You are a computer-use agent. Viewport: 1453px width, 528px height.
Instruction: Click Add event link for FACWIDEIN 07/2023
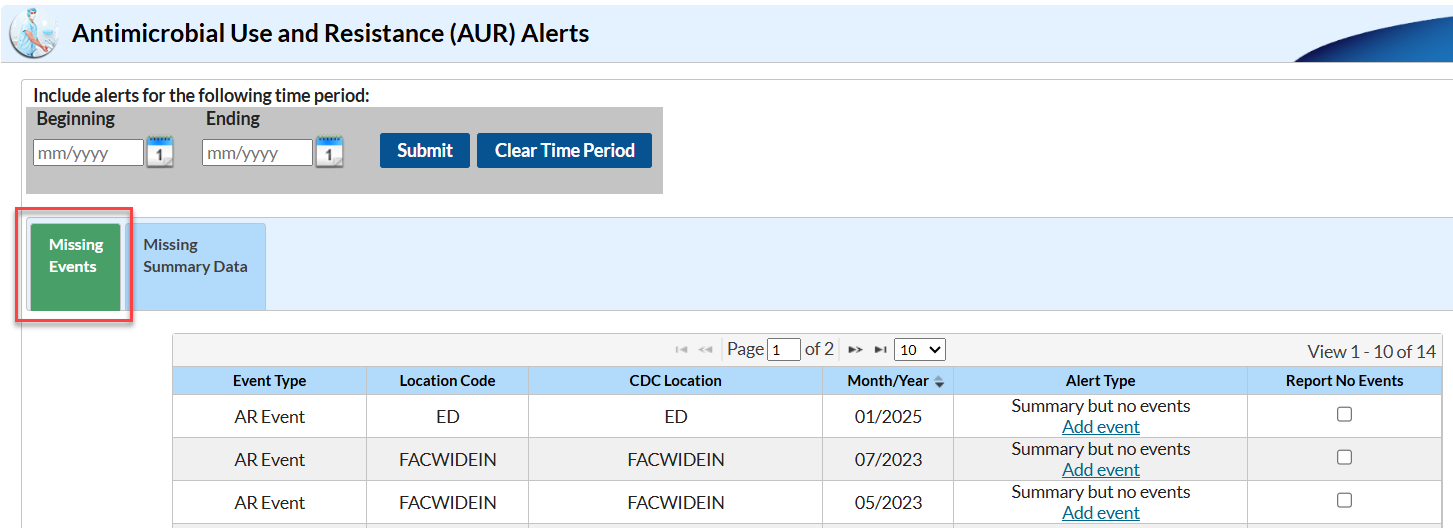click(1100, 470)
